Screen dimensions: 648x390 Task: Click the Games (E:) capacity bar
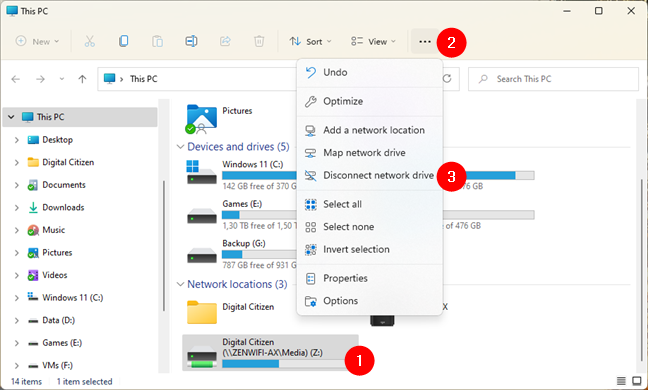pyautogui.click(x=259, y=215)
